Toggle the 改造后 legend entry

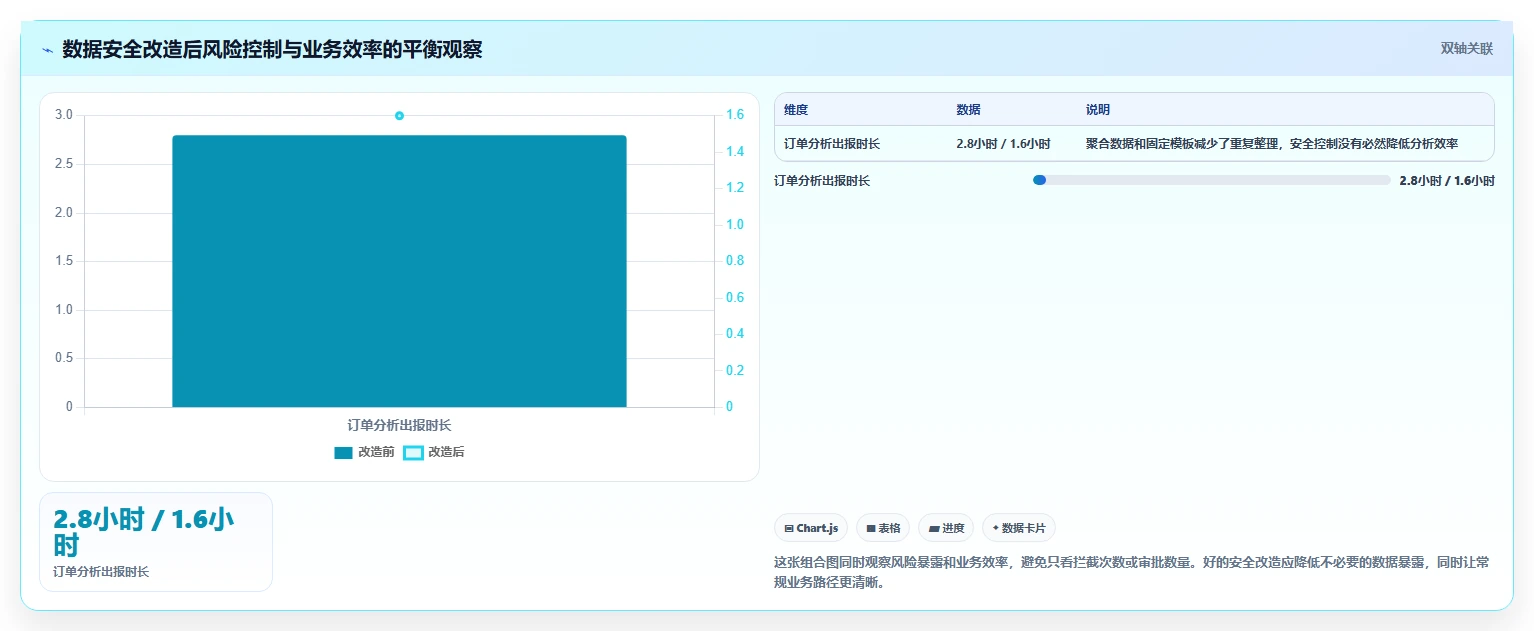click(434, 452)
